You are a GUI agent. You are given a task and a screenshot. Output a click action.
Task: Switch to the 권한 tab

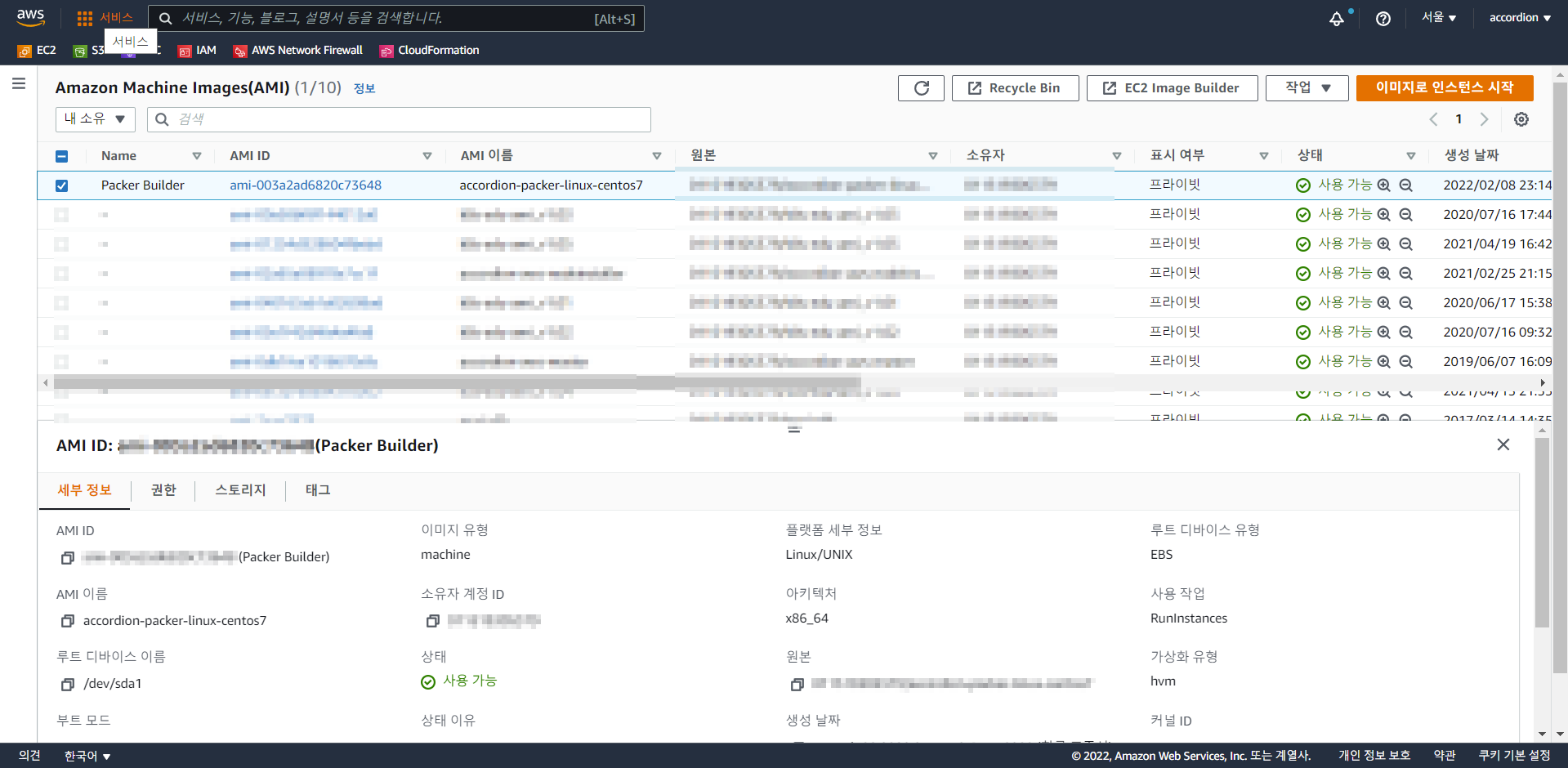163,490
